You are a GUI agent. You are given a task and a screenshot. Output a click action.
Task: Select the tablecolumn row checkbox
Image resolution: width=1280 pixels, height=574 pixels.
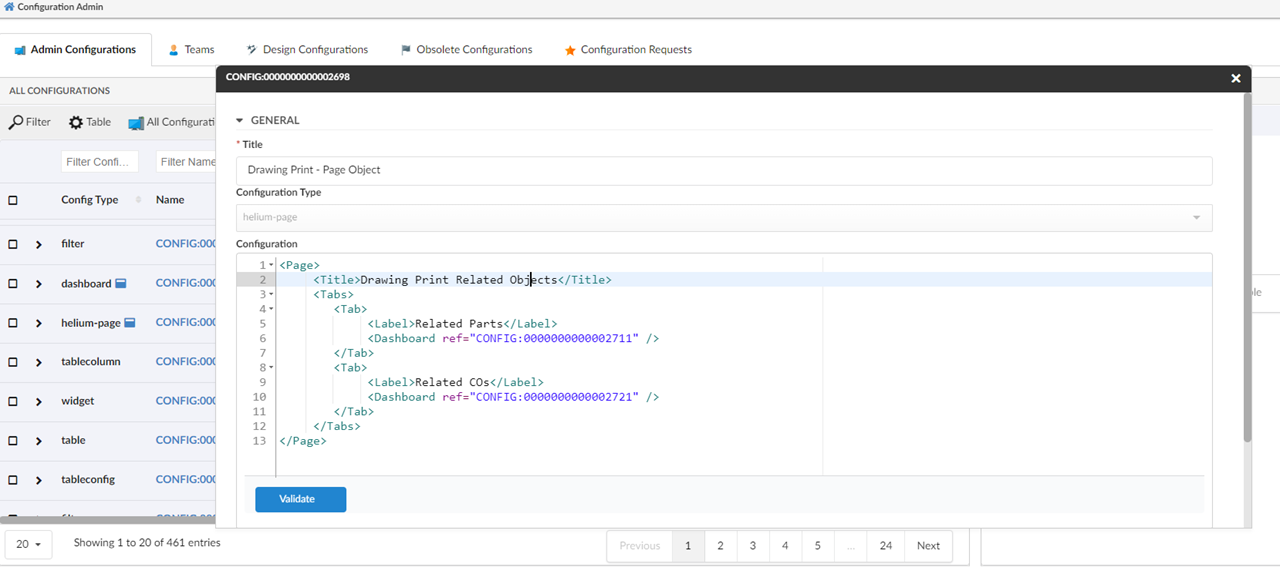point(13,362)
